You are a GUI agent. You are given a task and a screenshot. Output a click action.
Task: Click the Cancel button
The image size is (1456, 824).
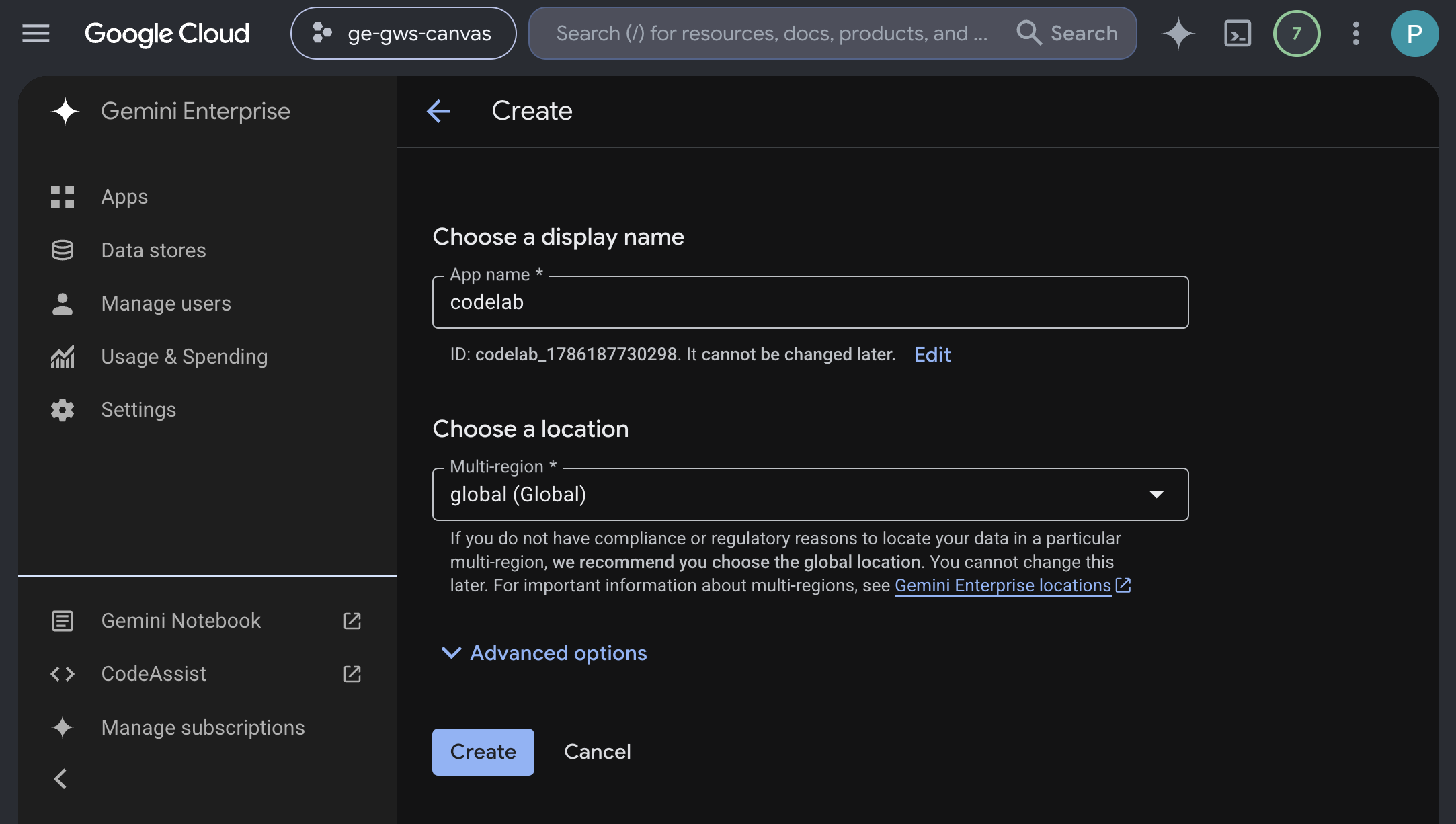598,751
